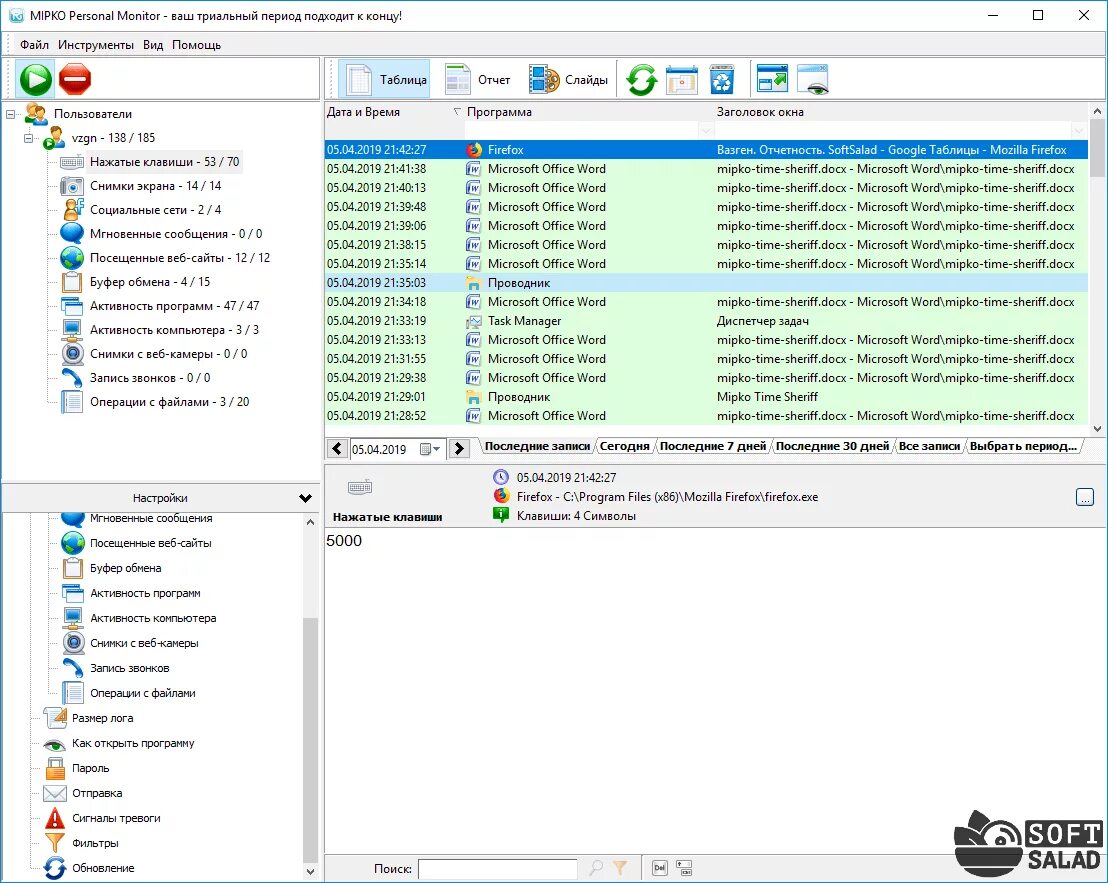Start monitoring with the green play button

(35, 79)
